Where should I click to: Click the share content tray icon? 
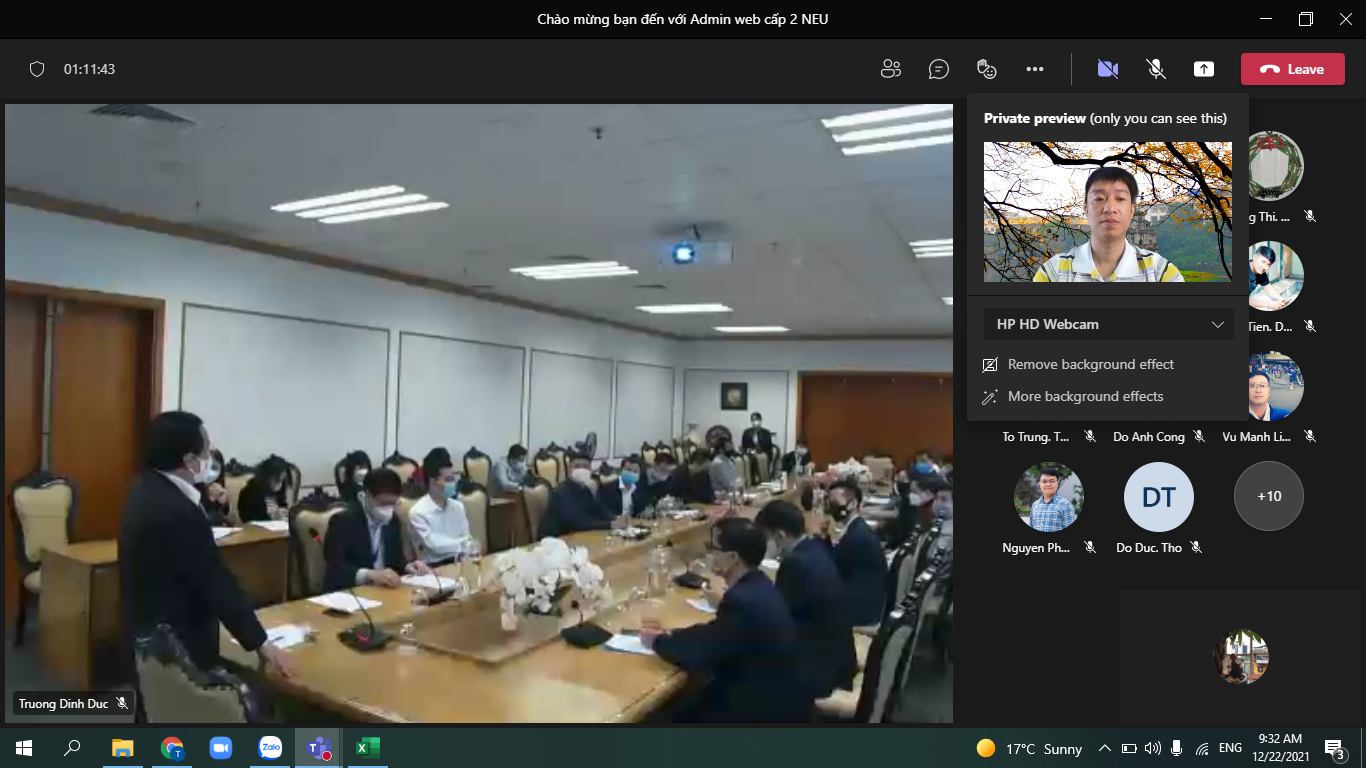point(1204,69)
